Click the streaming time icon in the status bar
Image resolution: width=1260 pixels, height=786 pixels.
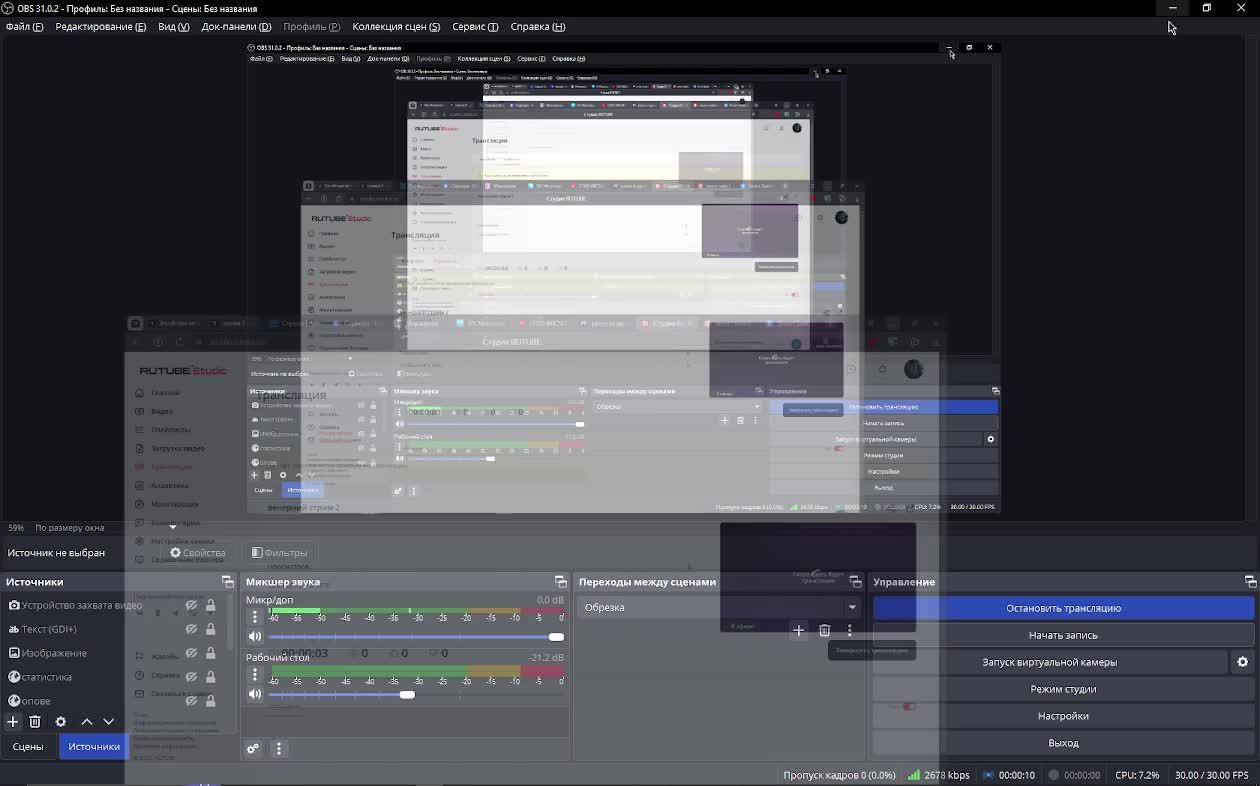point(988,775)
